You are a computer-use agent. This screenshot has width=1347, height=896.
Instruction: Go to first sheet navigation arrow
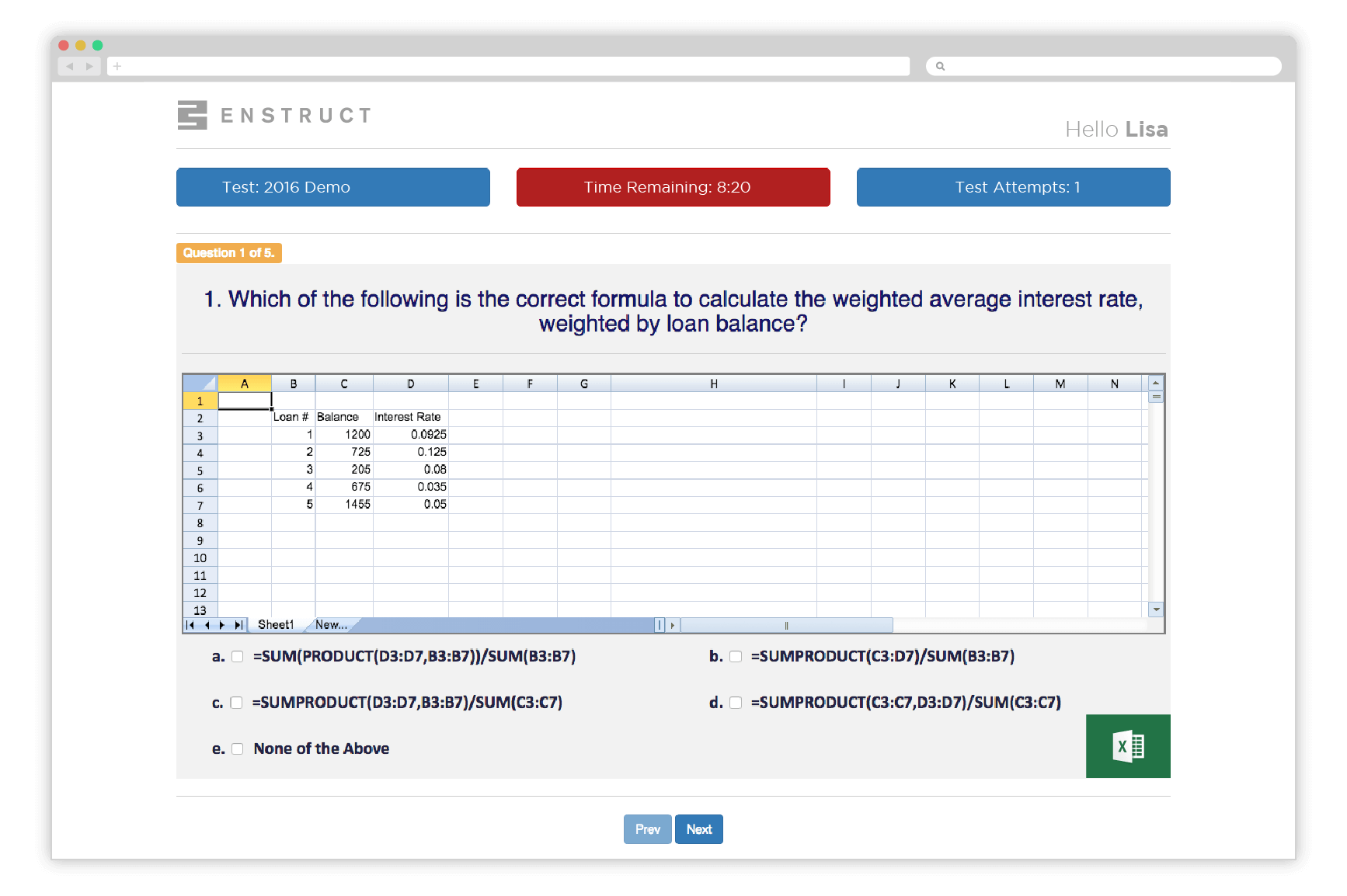(190, 625)
